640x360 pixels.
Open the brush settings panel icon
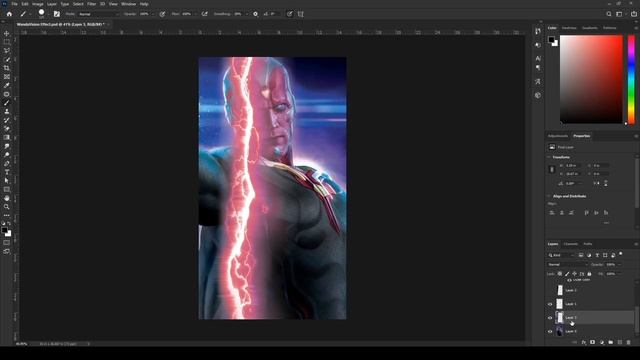tap(57, 14)
